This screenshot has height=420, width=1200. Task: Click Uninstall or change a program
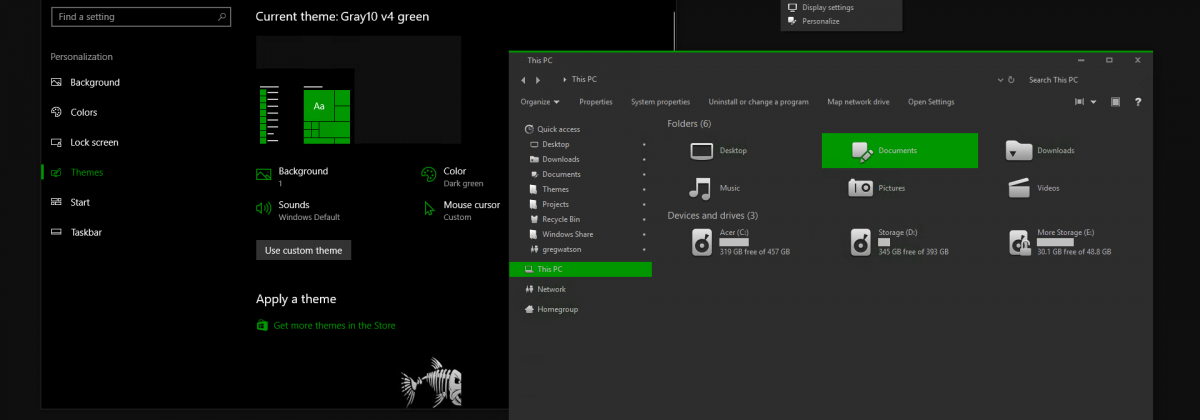759,102
